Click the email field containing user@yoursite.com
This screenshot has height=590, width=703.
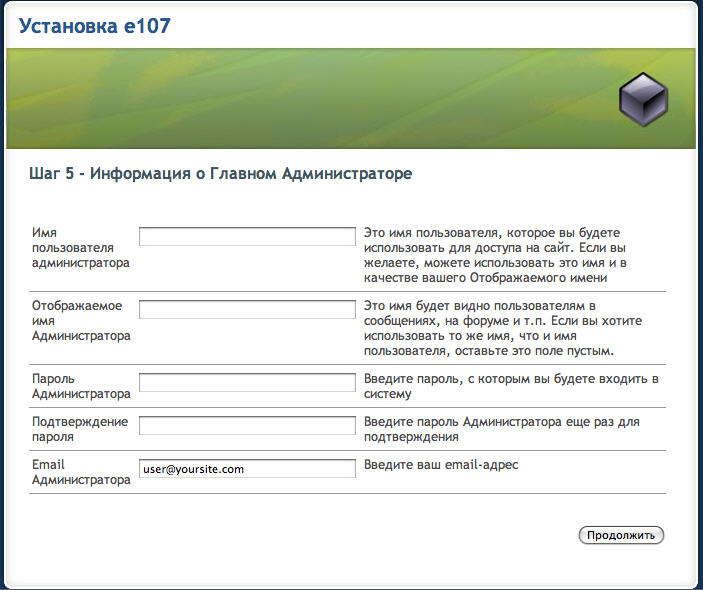point(247,469)
